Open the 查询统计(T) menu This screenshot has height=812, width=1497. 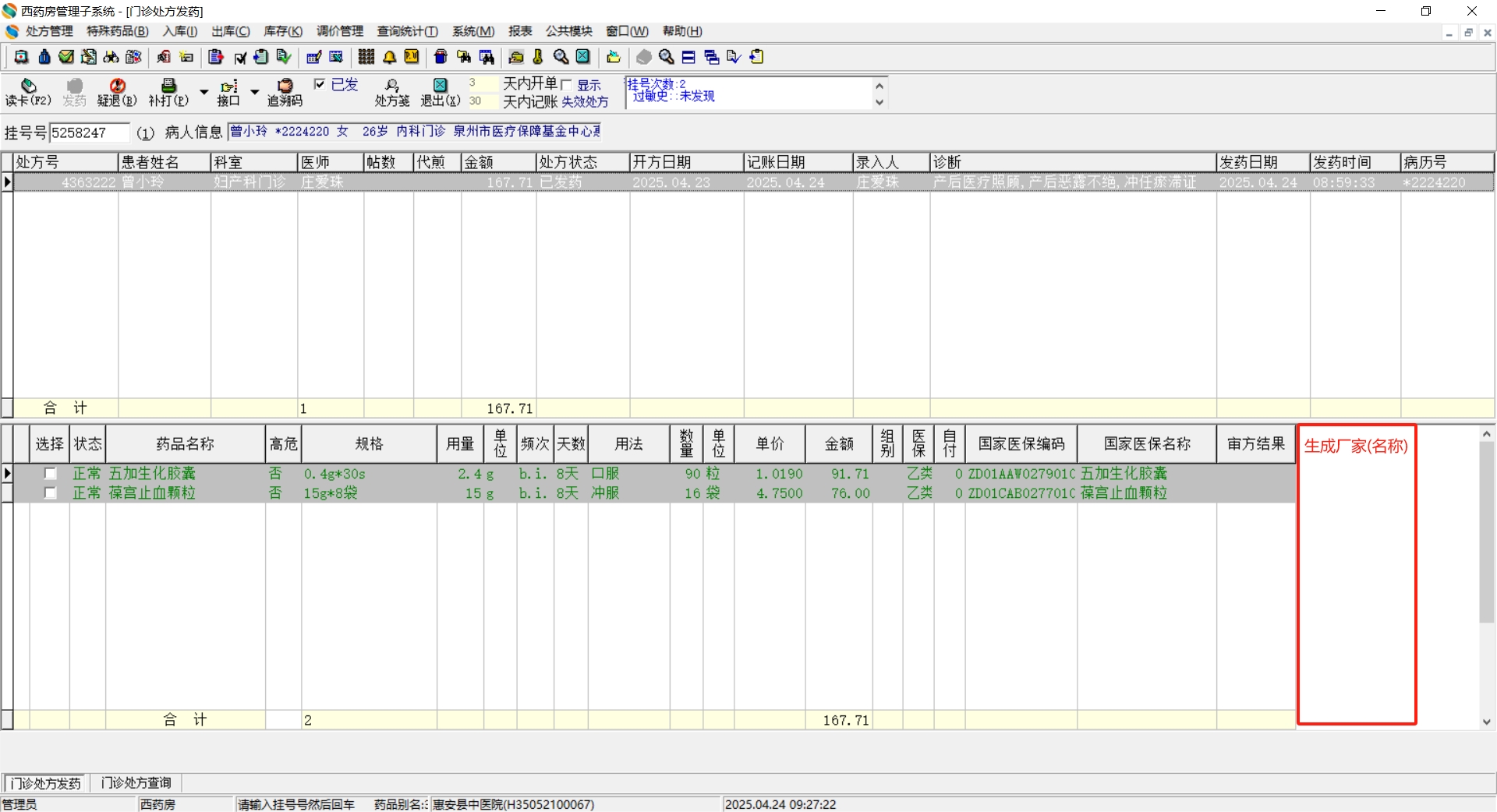(407, 31)
